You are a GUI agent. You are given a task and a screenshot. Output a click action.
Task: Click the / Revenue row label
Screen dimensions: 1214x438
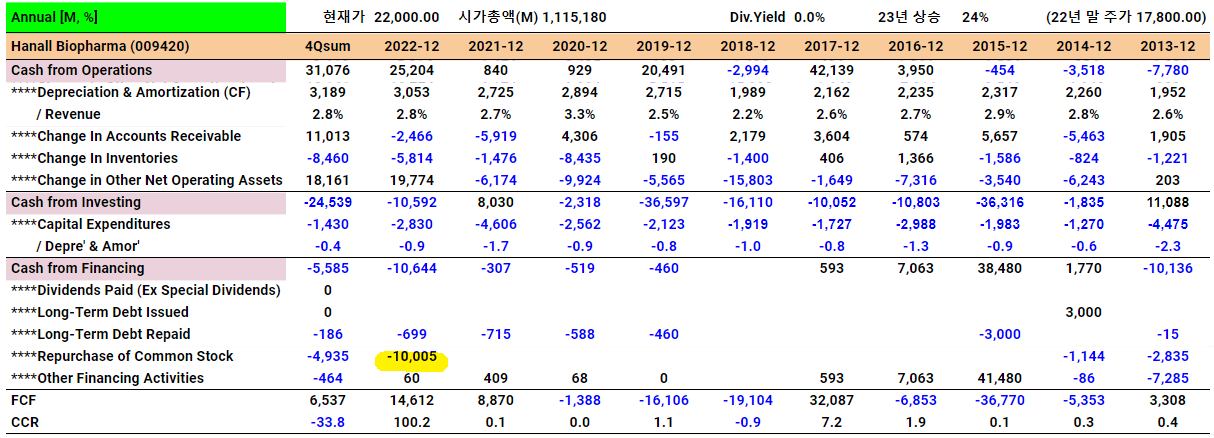pos(68,114)
